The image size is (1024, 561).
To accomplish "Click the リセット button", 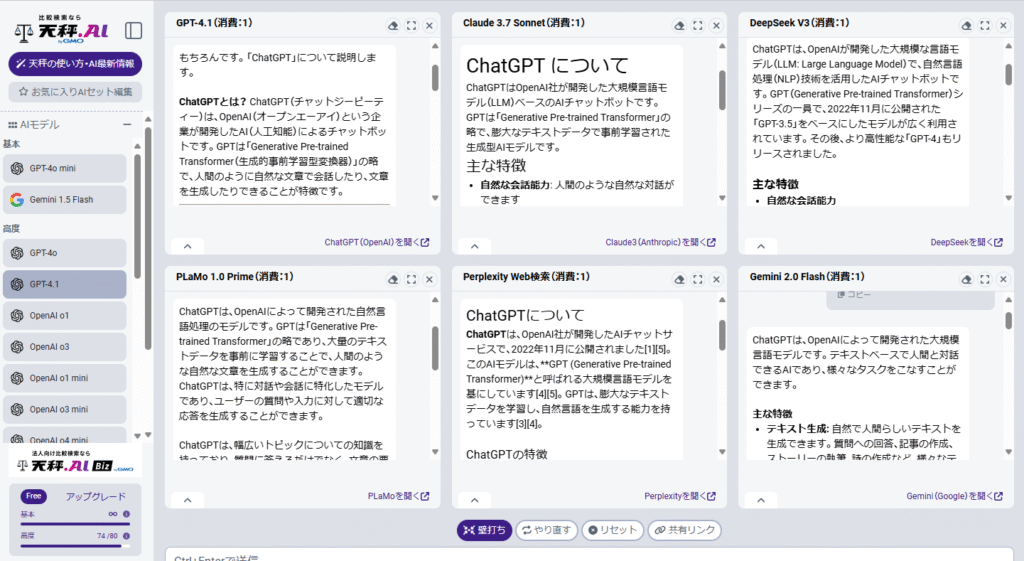I will click(x=613, y=530).
